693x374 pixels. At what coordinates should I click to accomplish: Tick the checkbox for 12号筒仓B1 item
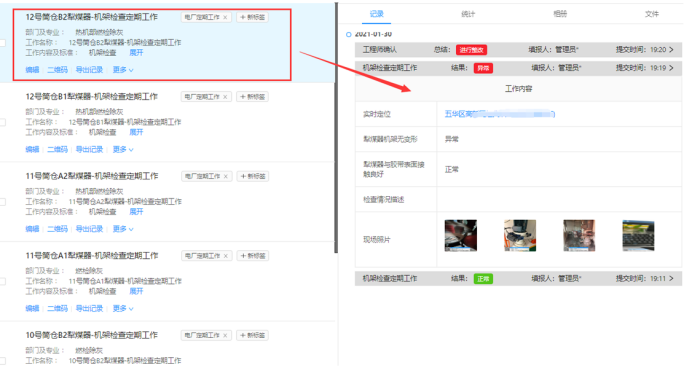(2, 122)
